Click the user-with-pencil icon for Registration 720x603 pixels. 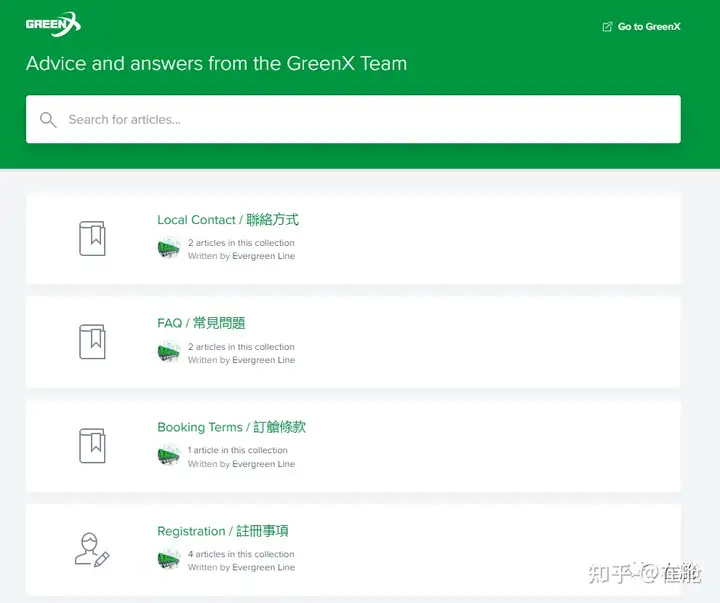coord(92,549)
